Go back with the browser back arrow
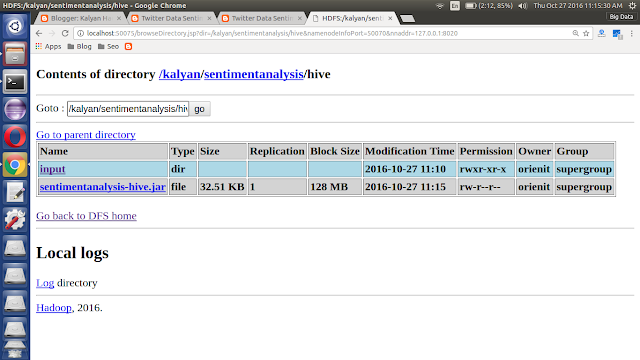Viewport: 640px width, 360px height. click(39, 33)
